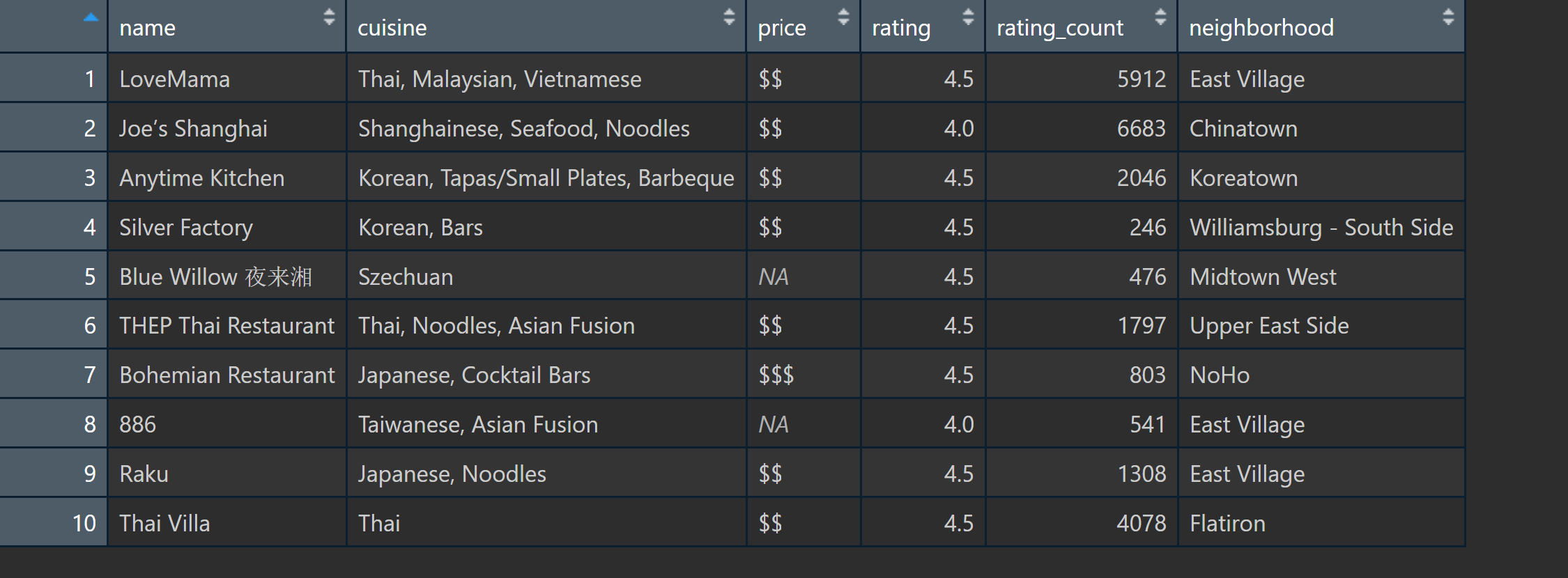Select the name column header
1568x578 pixels.
click(x=148, y=28)
